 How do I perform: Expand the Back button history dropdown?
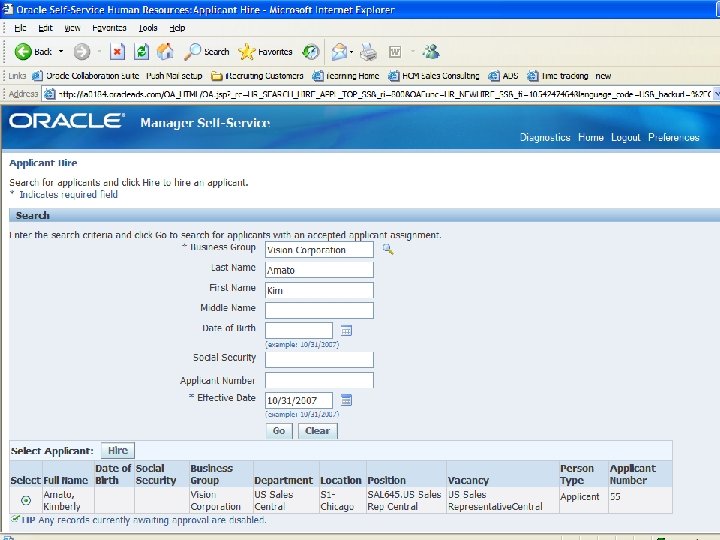coord(61,51)
